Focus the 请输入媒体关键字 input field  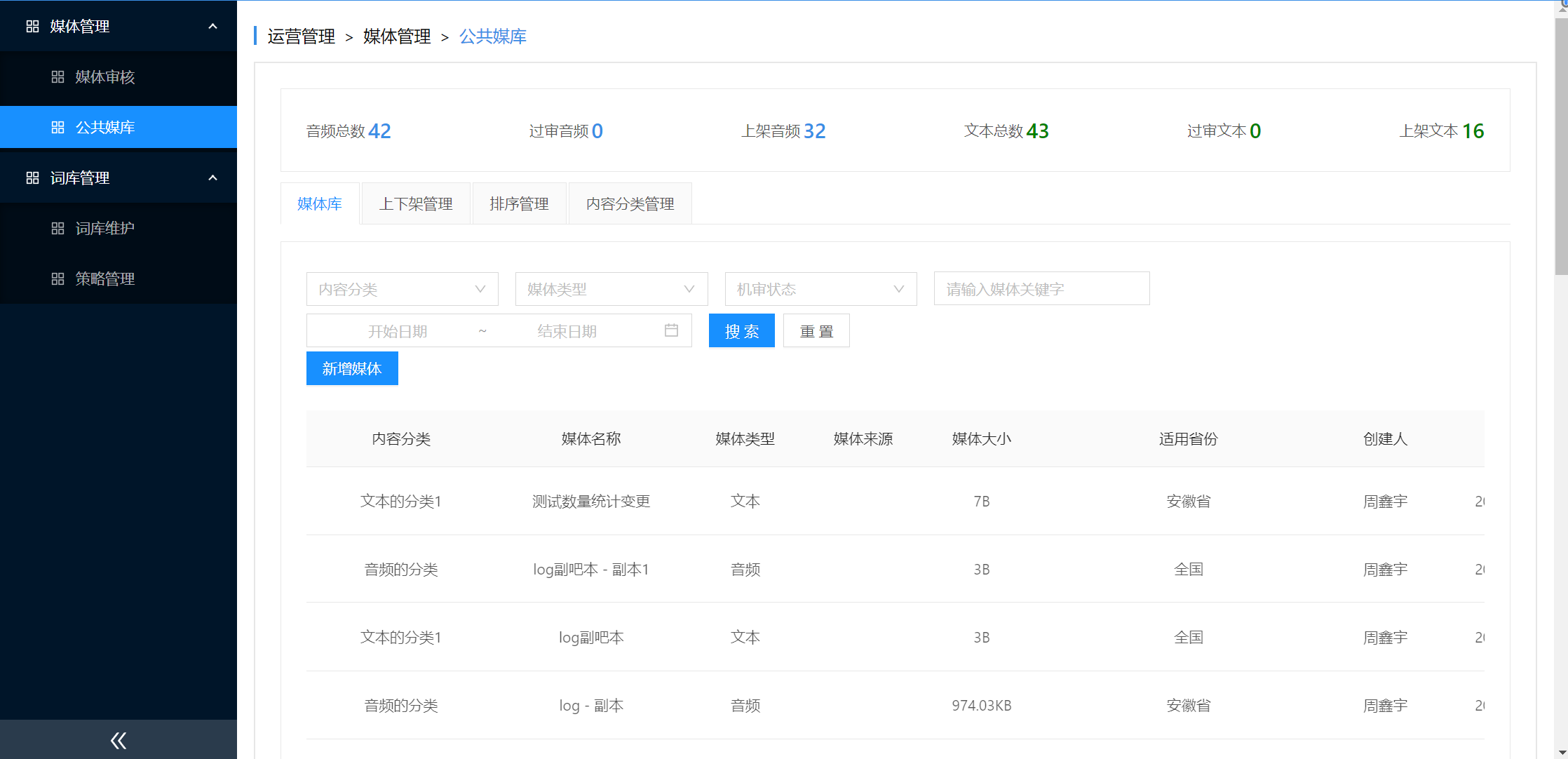[1042, 289]
